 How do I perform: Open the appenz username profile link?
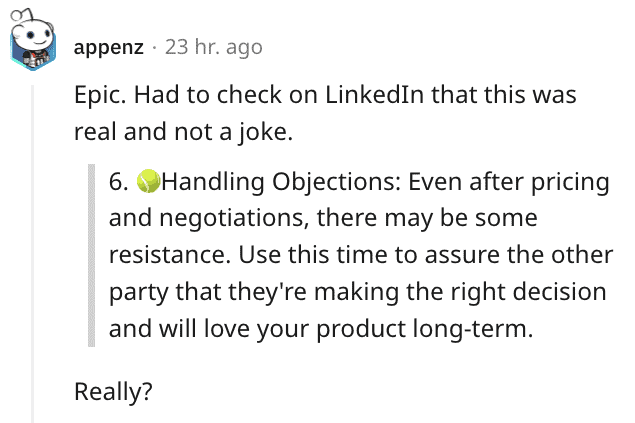pyautogui.click(x=109, y=47)
